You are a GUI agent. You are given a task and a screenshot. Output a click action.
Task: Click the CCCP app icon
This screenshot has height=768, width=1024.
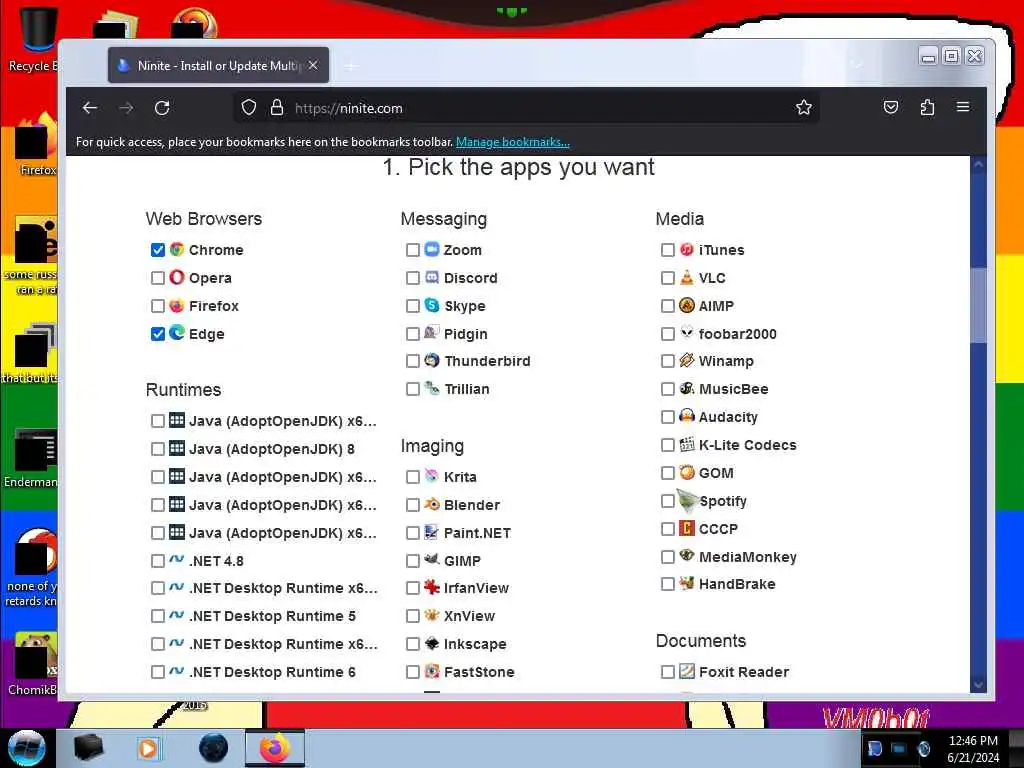click(686, 528)
